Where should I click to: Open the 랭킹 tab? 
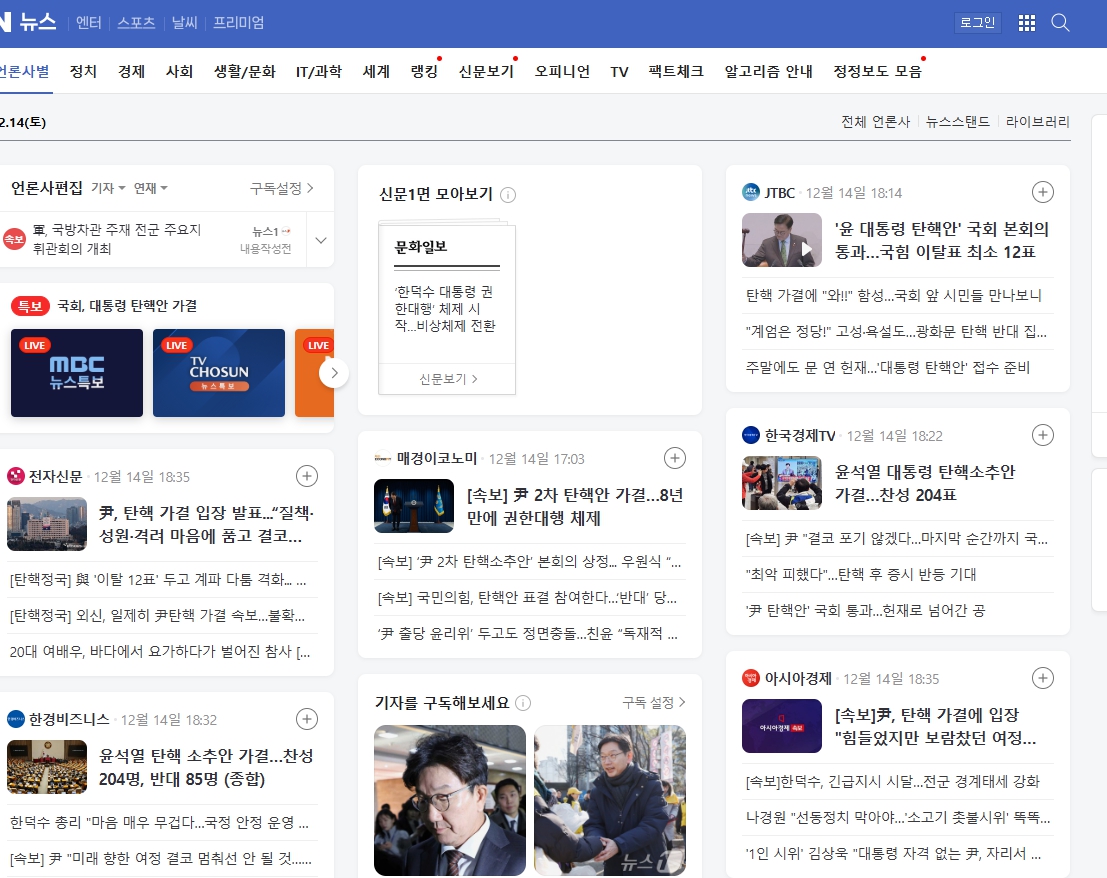(424, 71)
